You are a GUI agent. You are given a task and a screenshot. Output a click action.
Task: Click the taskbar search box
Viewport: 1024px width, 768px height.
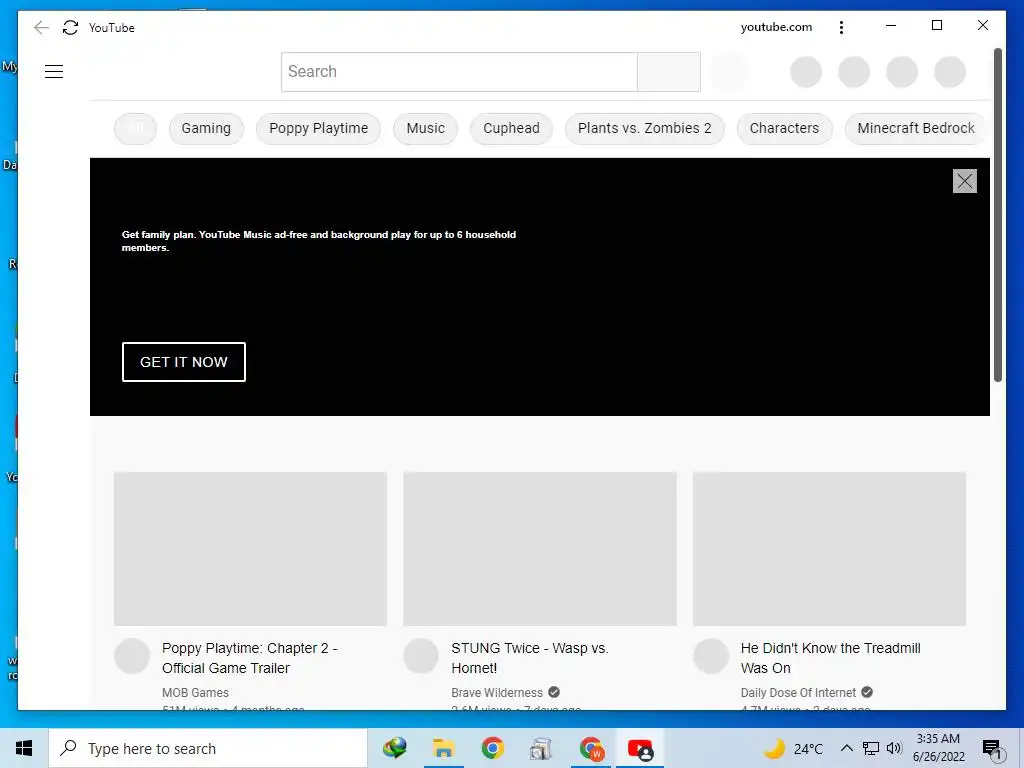[208, 748]
